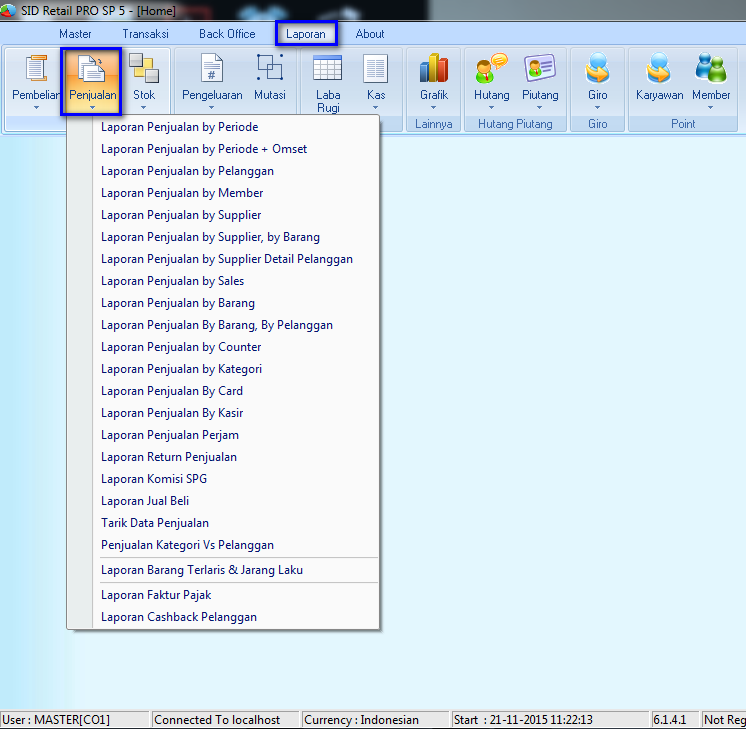Click the Currency: Indonesian status entry
This screenshot has width=746, height=729.
click(x=375, y=720)
